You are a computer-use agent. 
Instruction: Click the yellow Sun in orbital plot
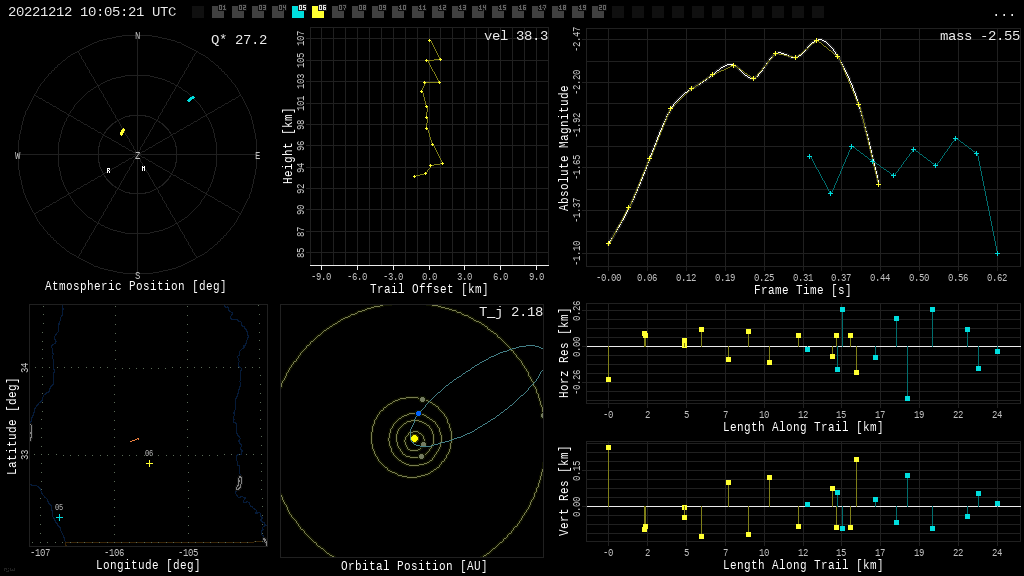(414, 438)
